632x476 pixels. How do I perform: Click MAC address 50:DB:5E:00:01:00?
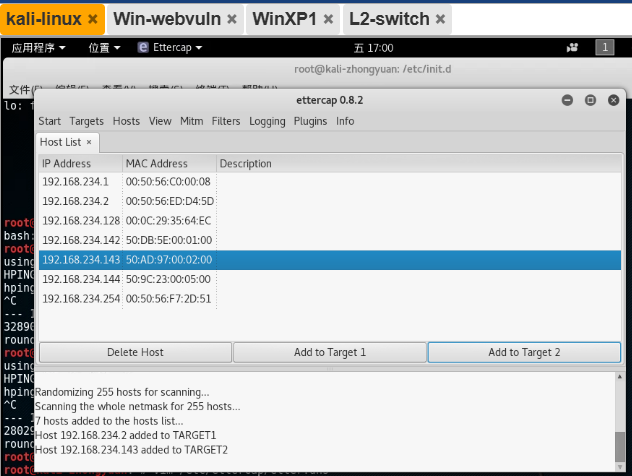click(x=169, y=240)
